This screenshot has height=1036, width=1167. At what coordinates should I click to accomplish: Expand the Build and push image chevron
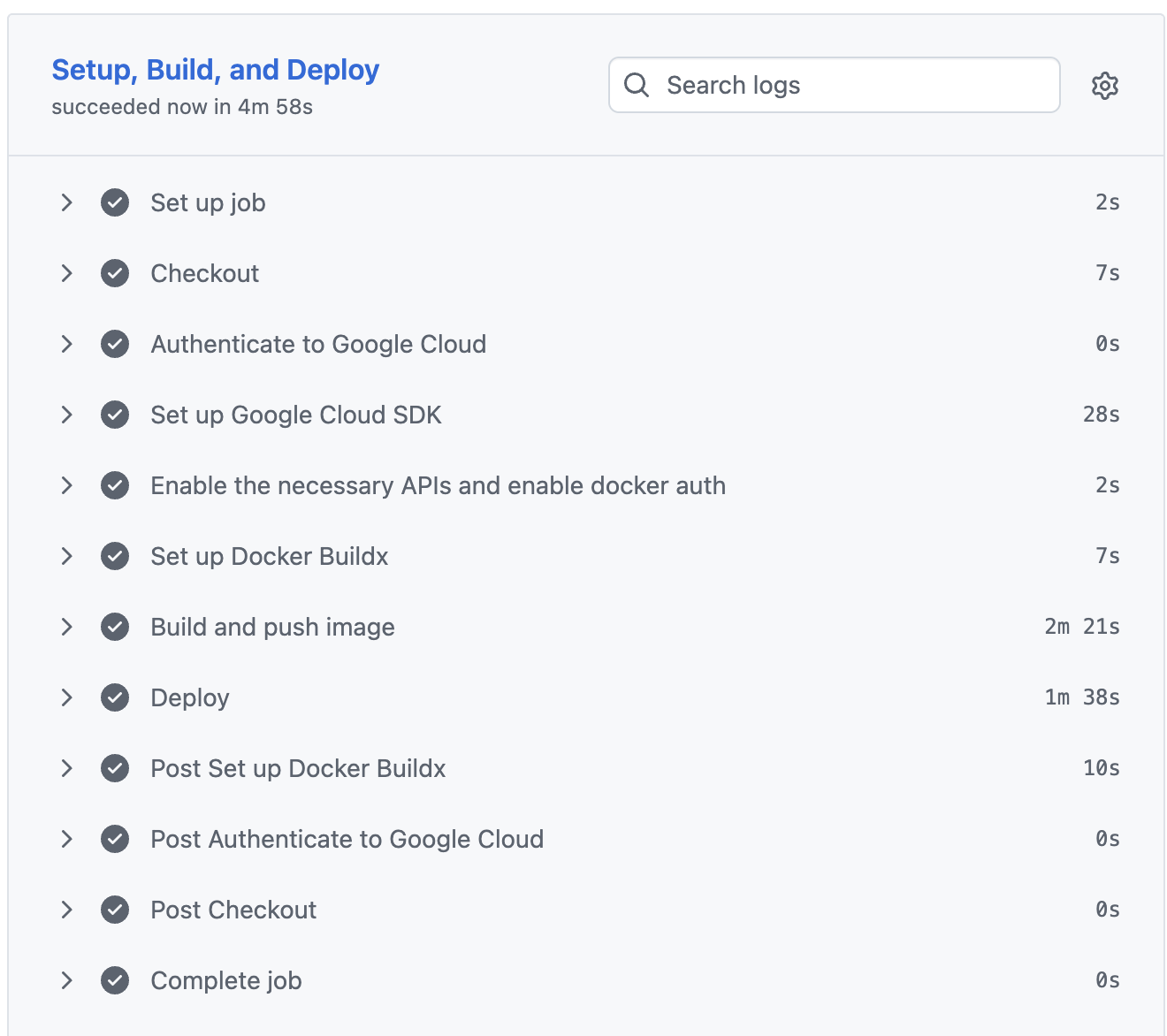66,627
